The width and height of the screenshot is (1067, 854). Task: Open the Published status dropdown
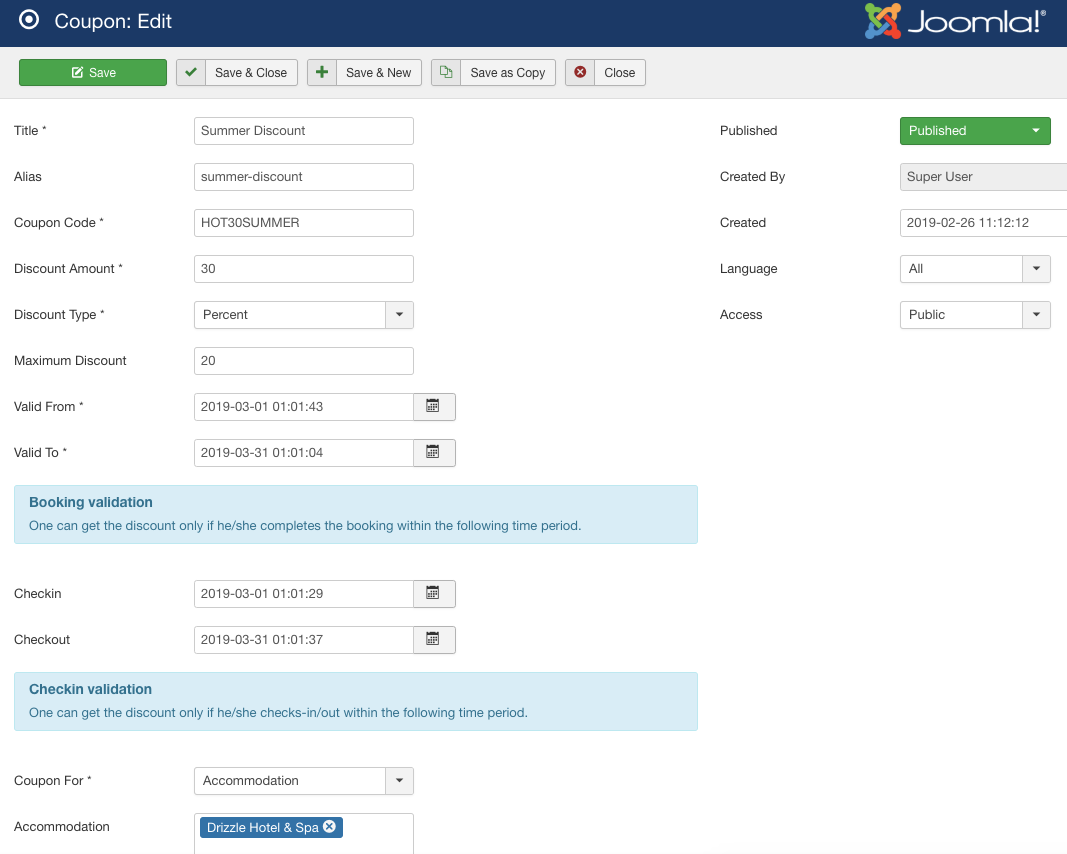[x=975, y=131]
